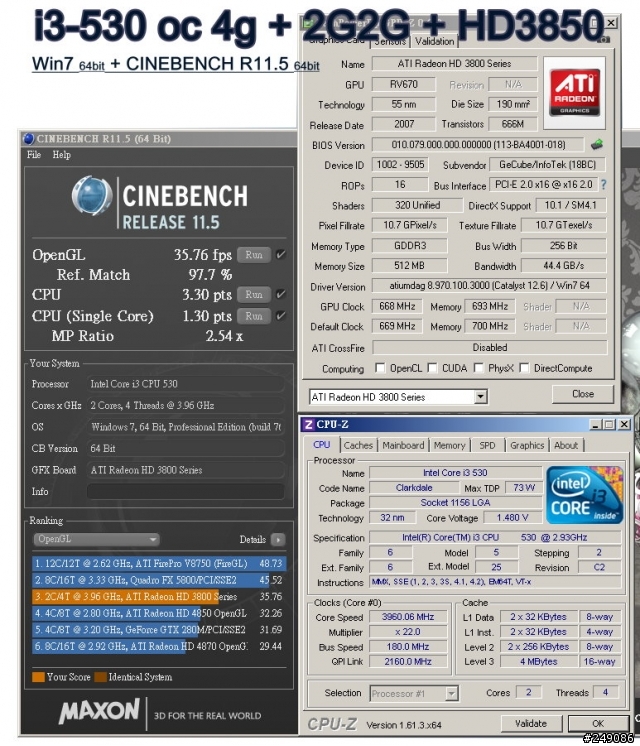Run the CPU (Single Core) benchmark
The image size is (640, 746).
[x=254, y=315]
